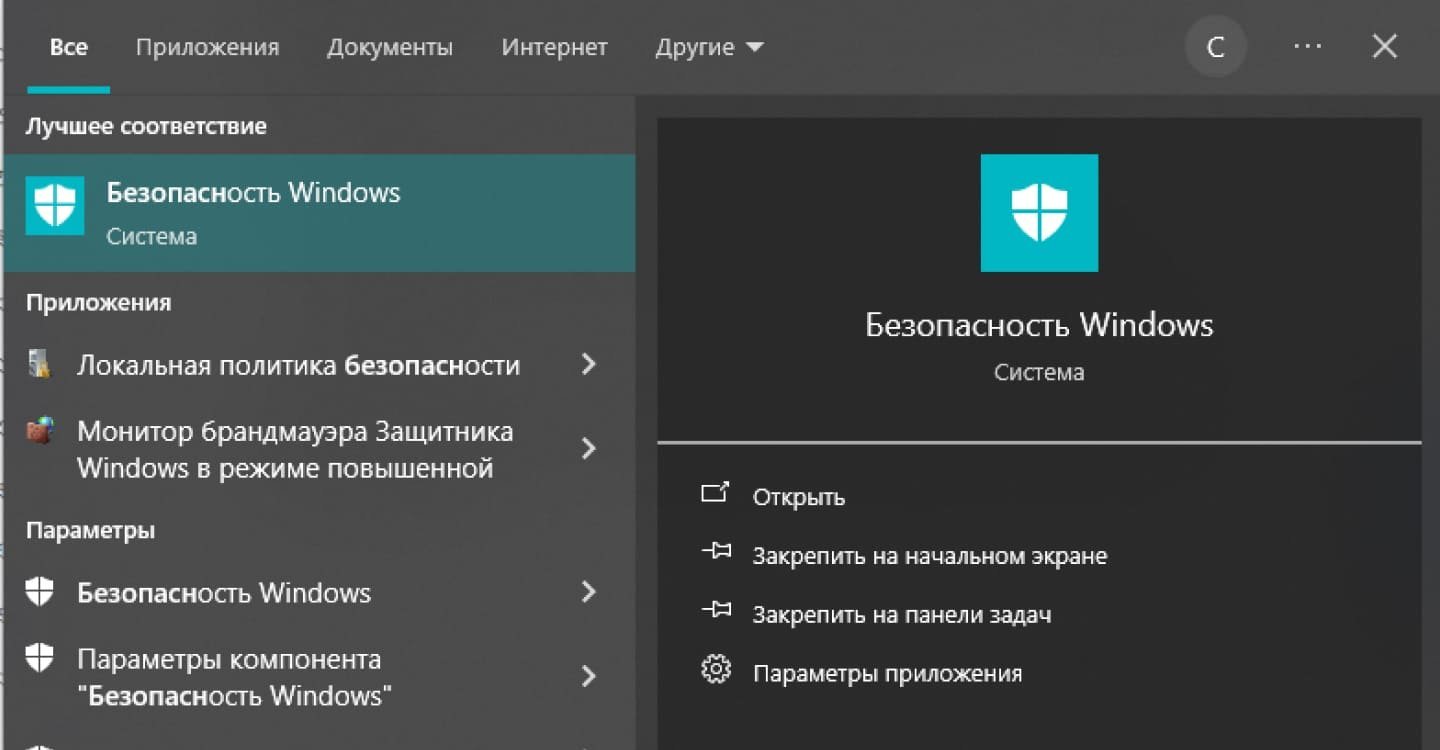The height and width of the screenshot is (750, 1440).
Task: Open the Приложения filter tab
Action: click(208, 47)
